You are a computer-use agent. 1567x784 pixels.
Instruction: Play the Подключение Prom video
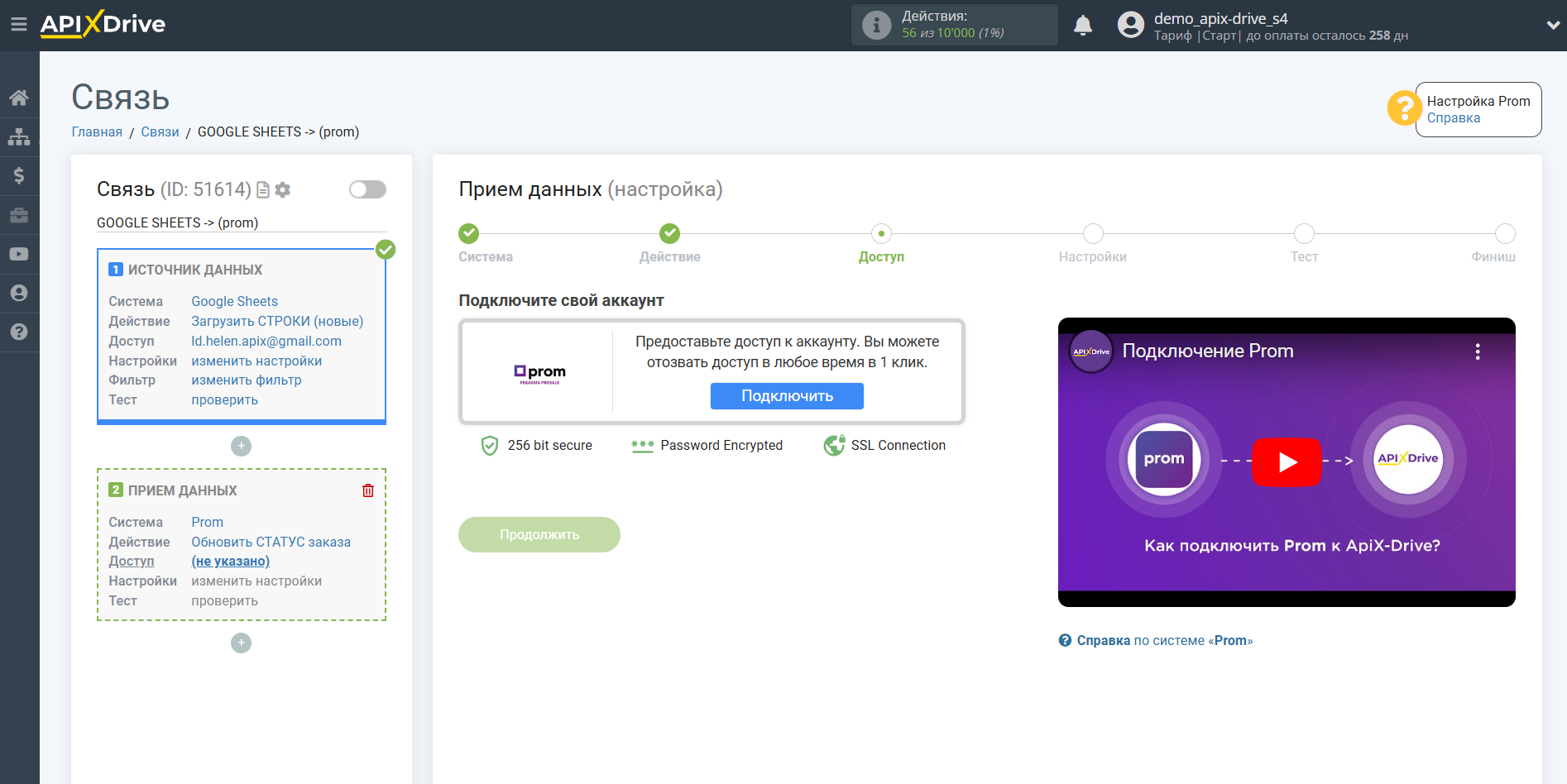[x=1287, y=462]
